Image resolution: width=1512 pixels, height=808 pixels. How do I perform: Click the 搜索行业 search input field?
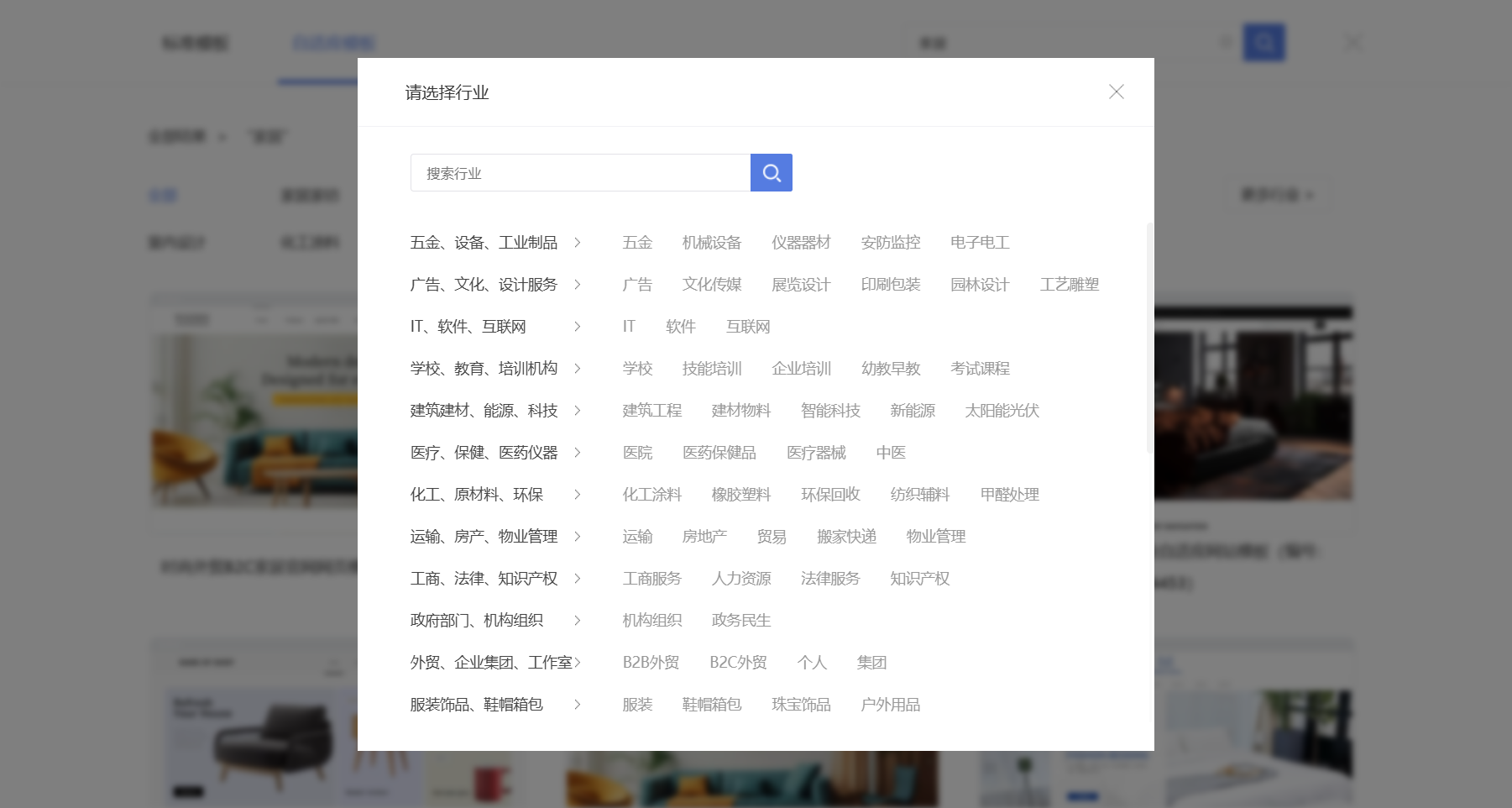[579, 172]
